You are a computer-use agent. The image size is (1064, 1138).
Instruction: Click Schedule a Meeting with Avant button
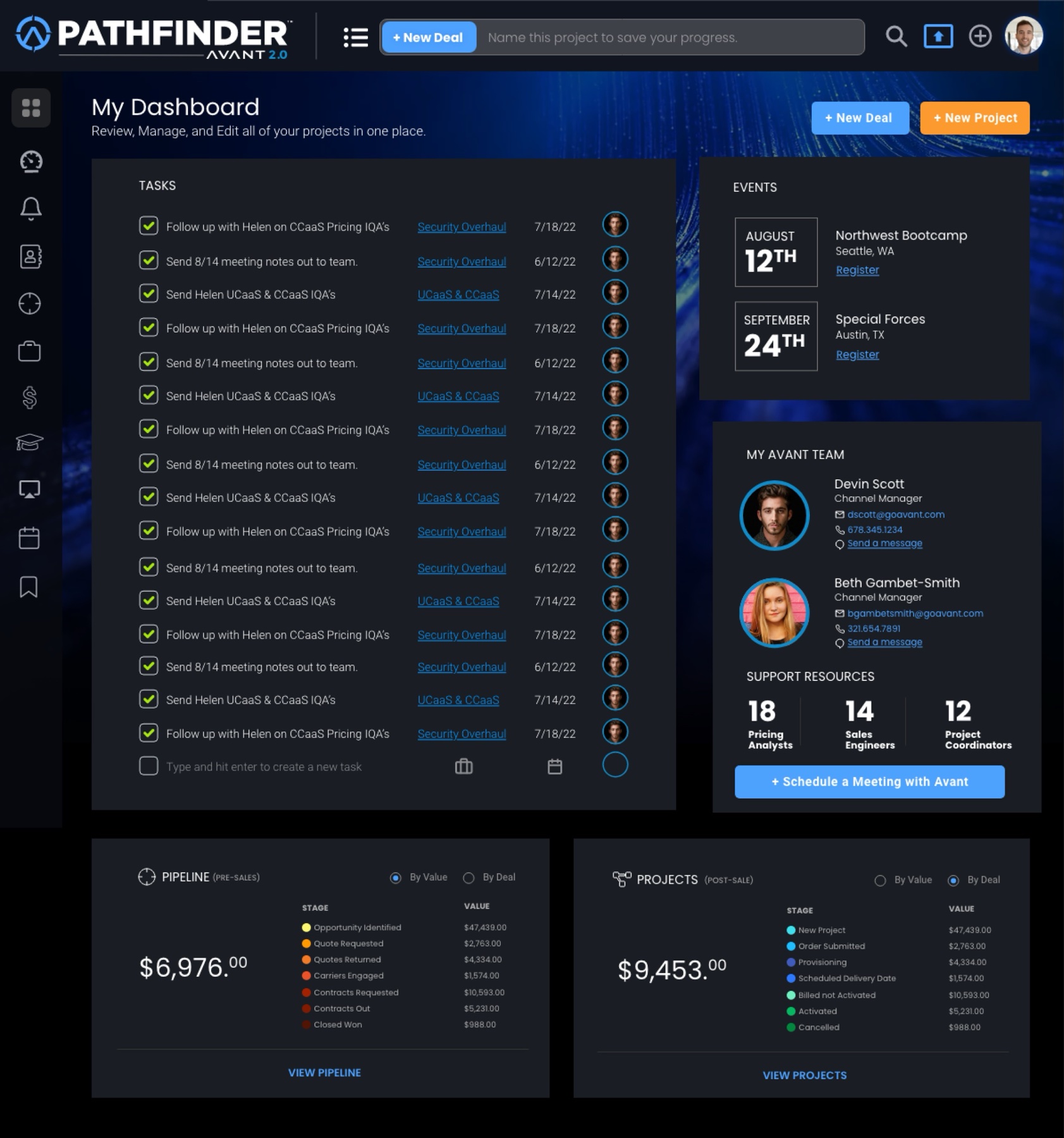click(x=869, y=781)
